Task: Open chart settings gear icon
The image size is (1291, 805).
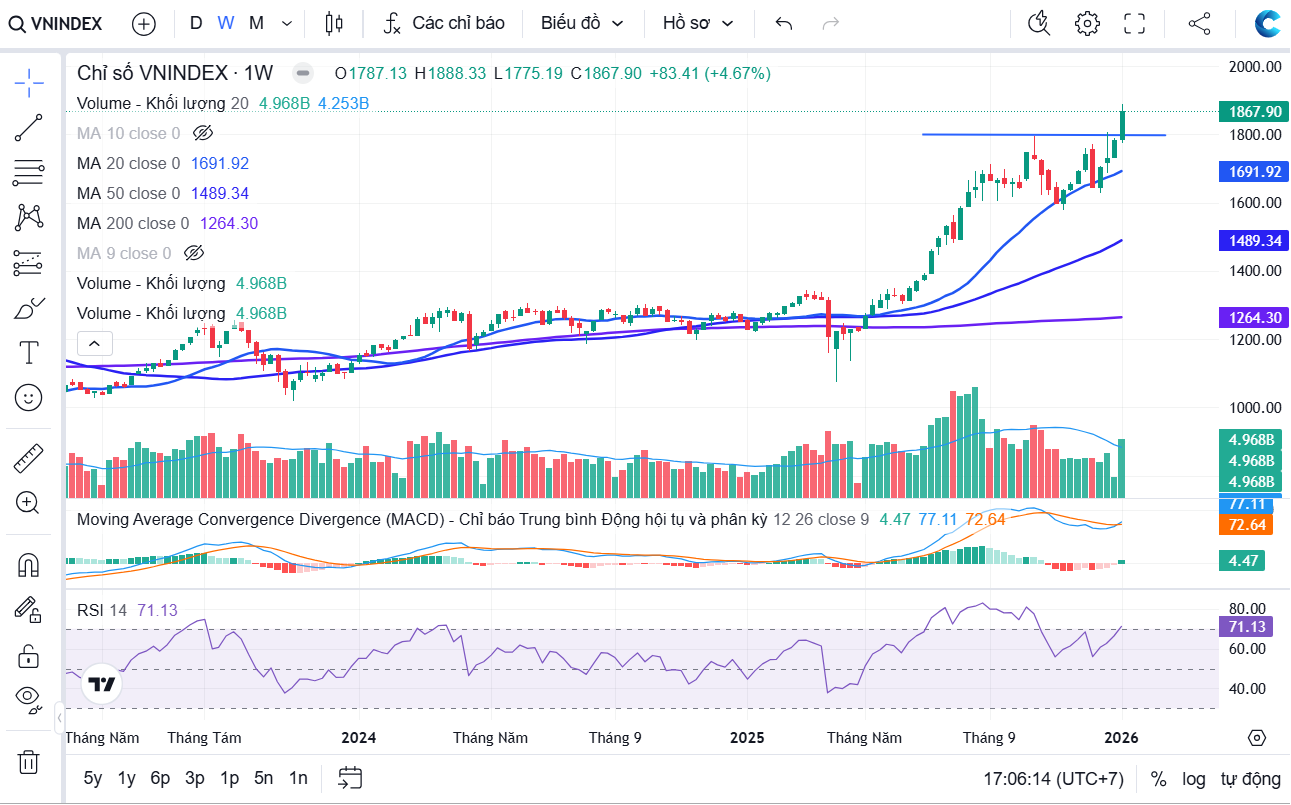Action: pos(1087,23)
